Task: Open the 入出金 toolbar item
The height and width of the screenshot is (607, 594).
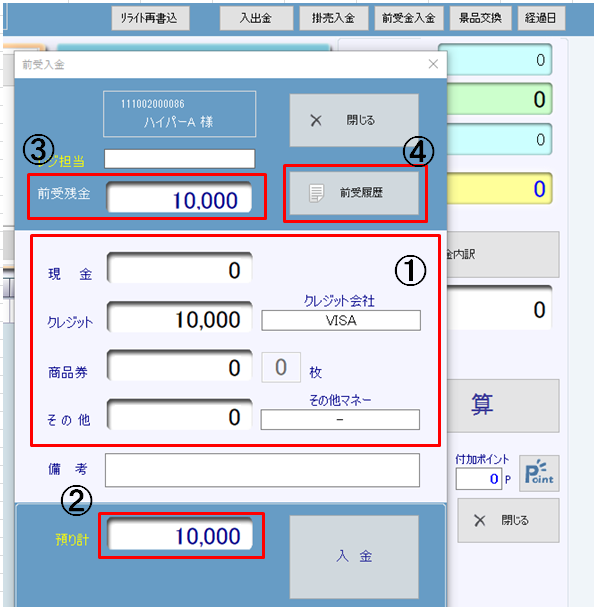Action: point(256,18)
